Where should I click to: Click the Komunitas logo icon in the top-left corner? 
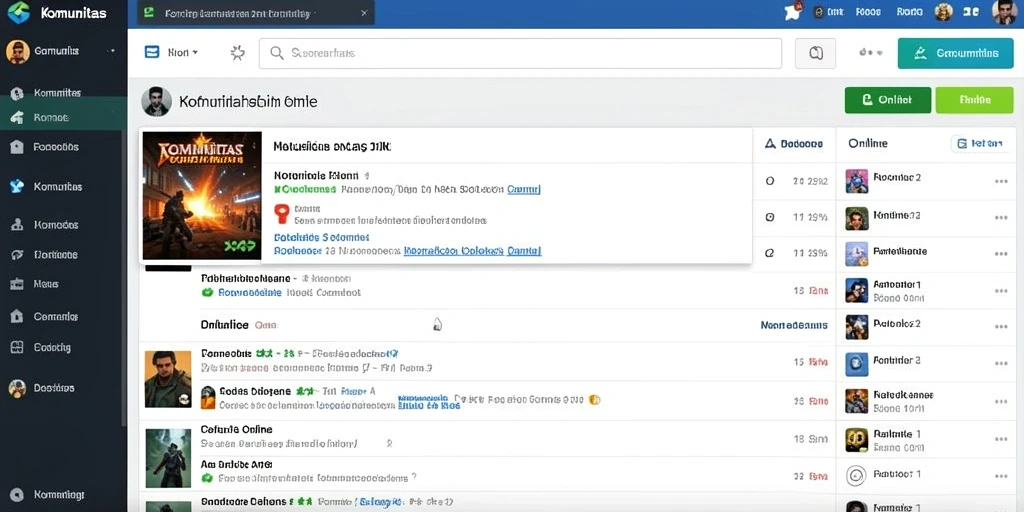click(x=18, y=12)
